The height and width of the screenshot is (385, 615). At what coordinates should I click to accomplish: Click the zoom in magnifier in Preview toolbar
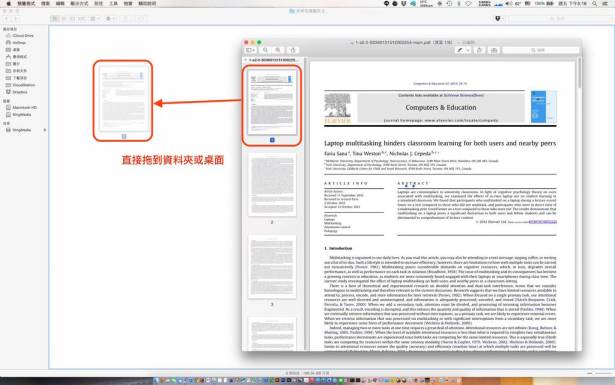point(278,50)
